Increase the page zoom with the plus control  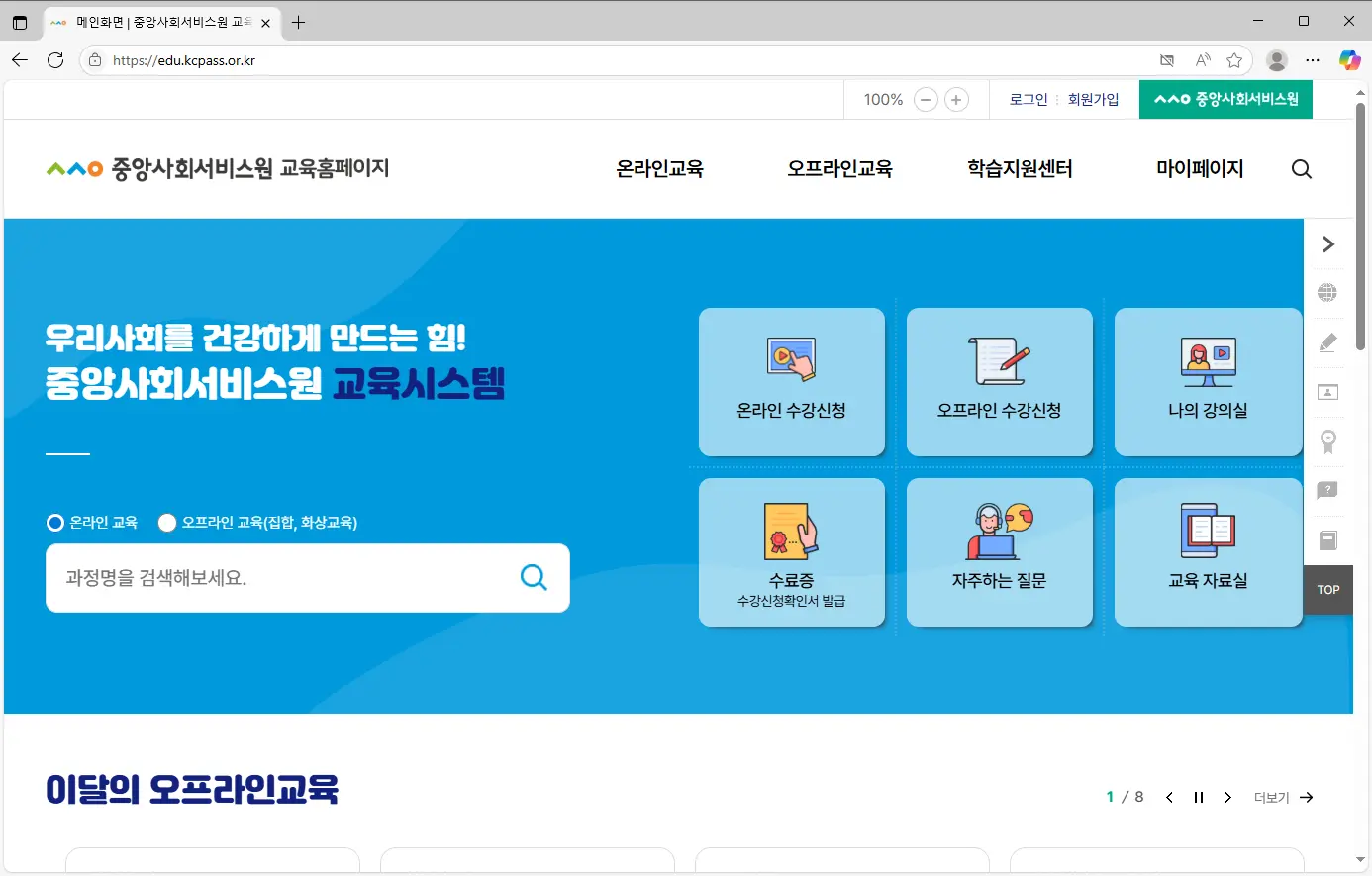[x=955, y=99]
